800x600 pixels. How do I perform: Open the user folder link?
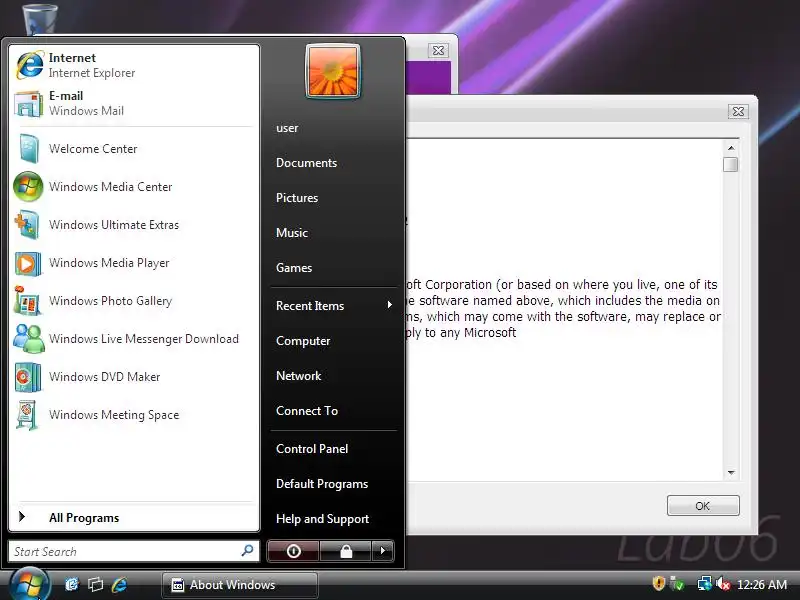click(287, 128)
